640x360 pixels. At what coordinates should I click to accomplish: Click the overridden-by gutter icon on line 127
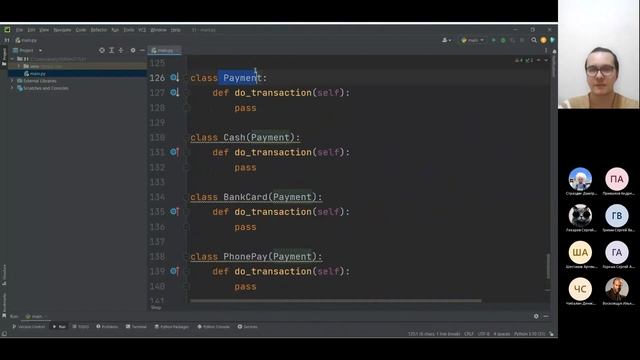pos(175,93)
